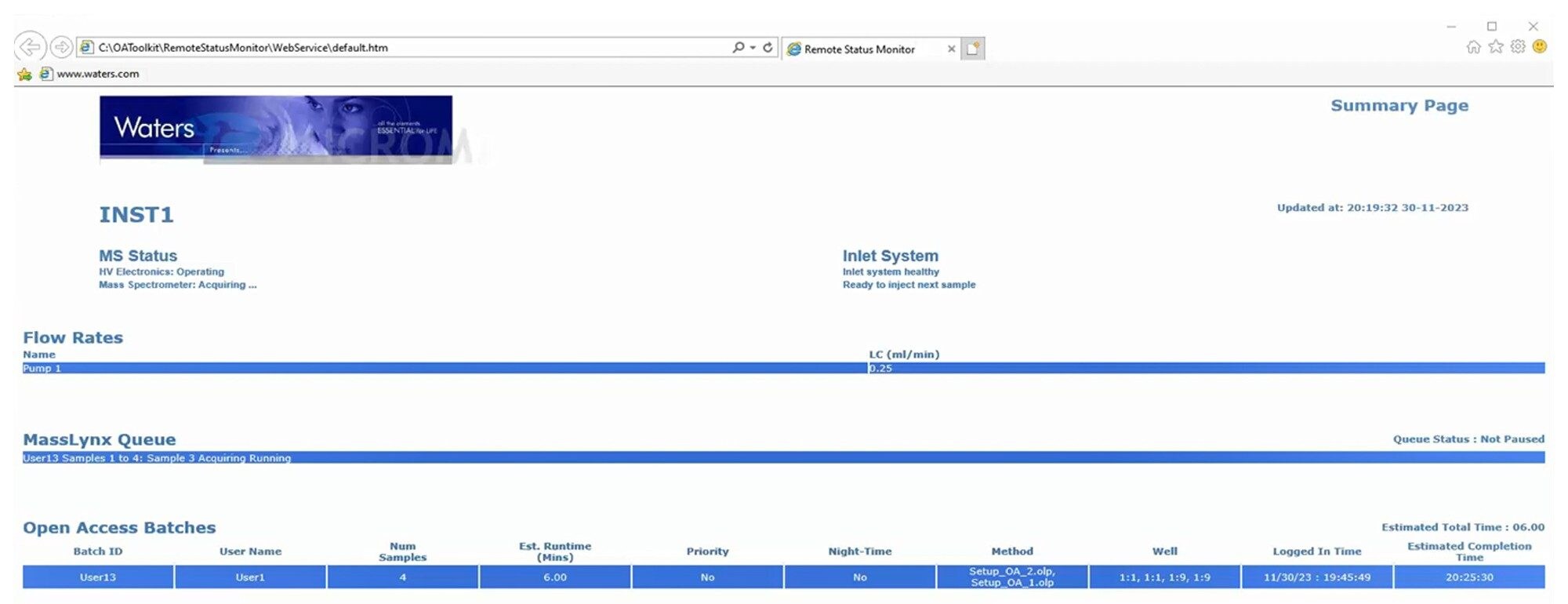
Task: Click the Well column header
Action: pyautogui.click(x=1164, y=551)
